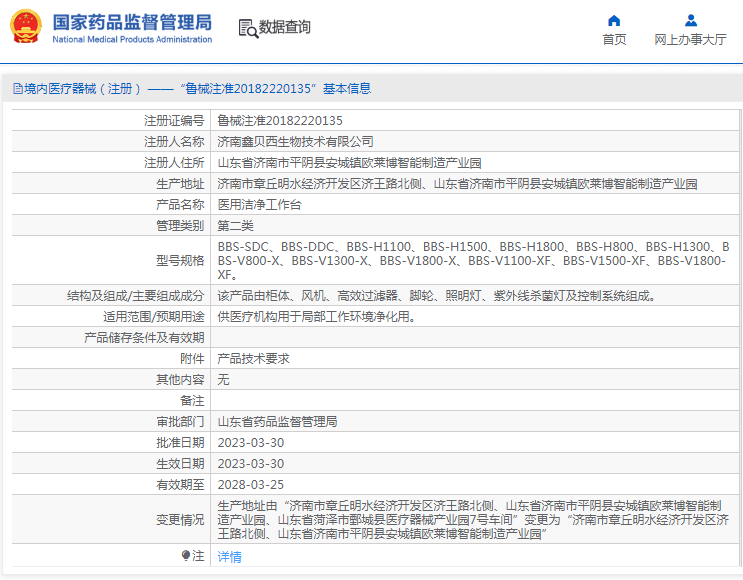Click the house icon above 首页

[614, 20]
